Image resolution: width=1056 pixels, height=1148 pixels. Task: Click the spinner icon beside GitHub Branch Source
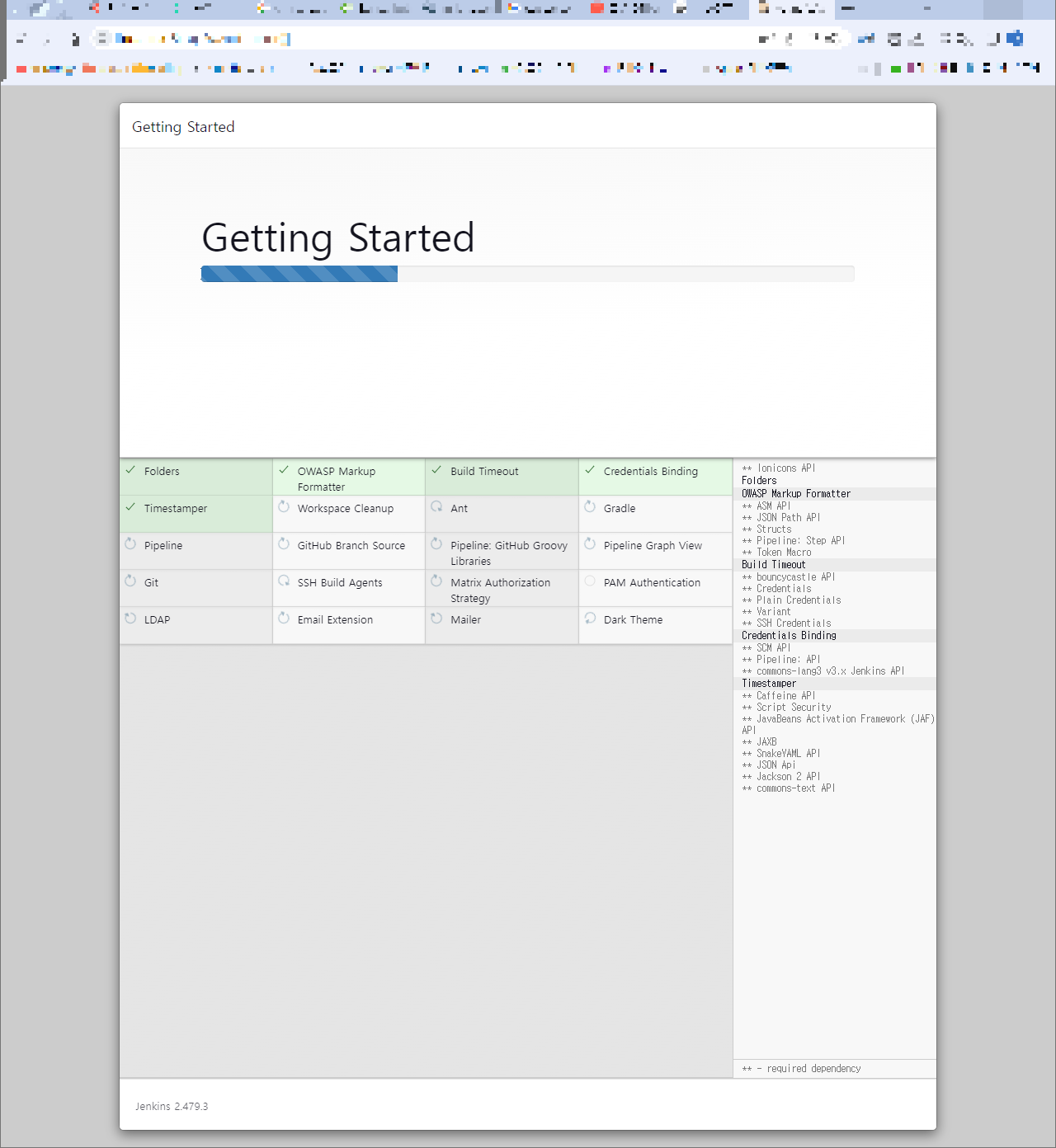click(284, 543)
